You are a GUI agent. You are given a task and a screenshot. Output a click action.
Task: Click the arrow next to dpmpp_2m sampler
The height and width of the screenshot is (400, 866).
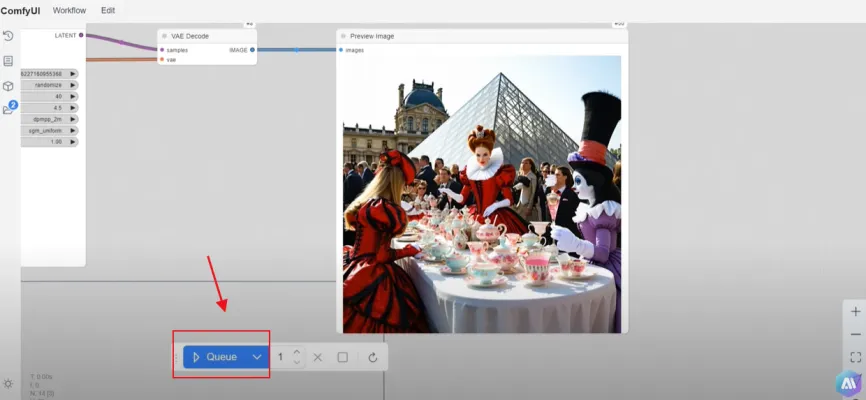73,119
